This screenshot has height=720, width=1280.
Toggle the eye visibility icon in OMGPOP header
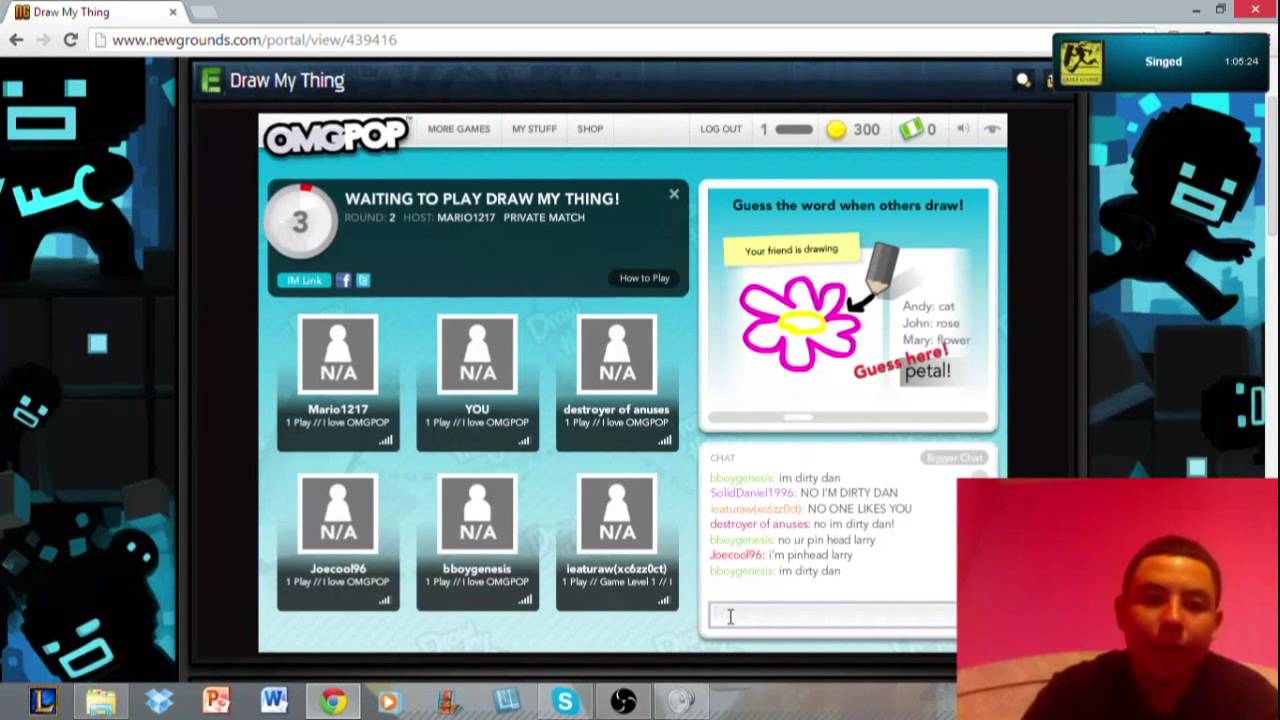tap(992, 129)
